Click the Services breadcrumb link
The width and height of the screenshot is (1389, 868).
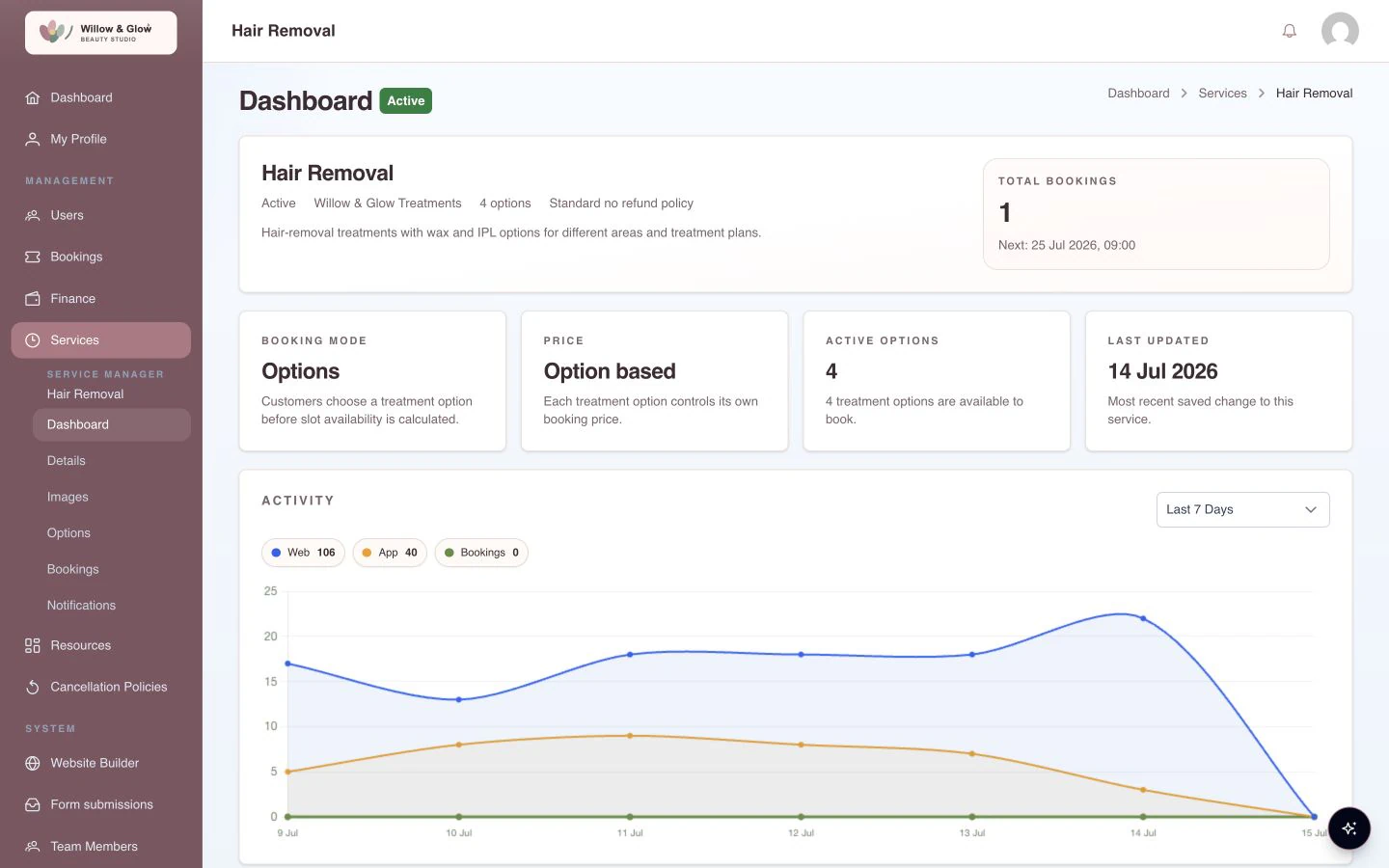point(1222,94)
